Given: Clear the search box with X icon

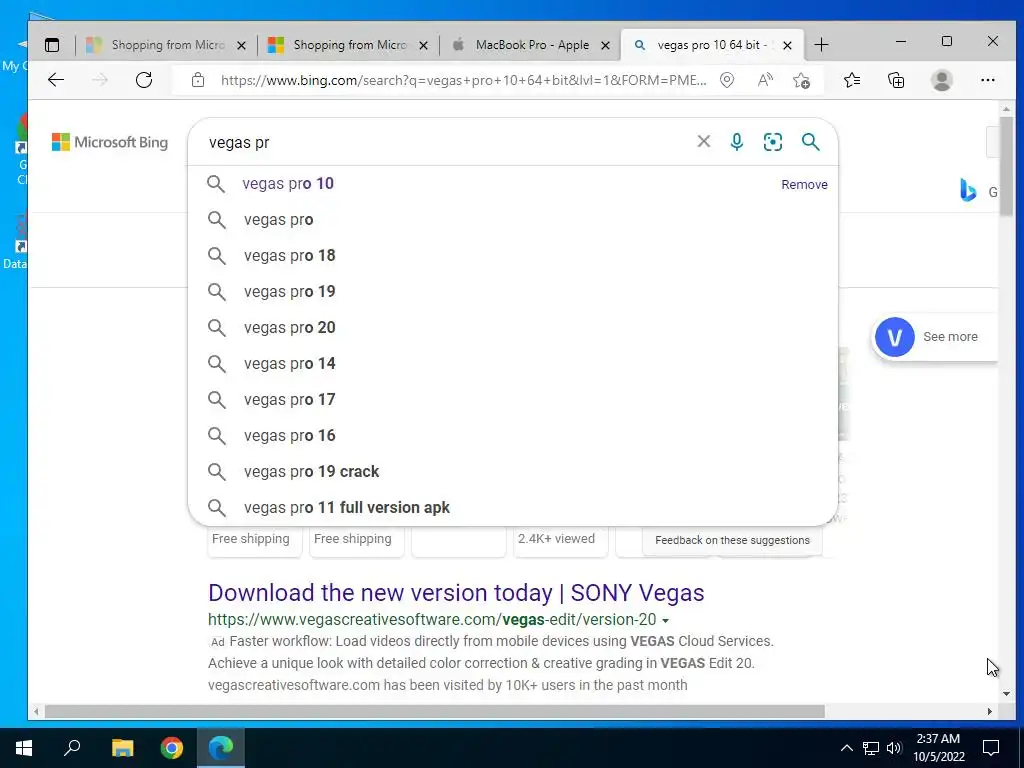Looking at the screenshot, I should (703, 142).
